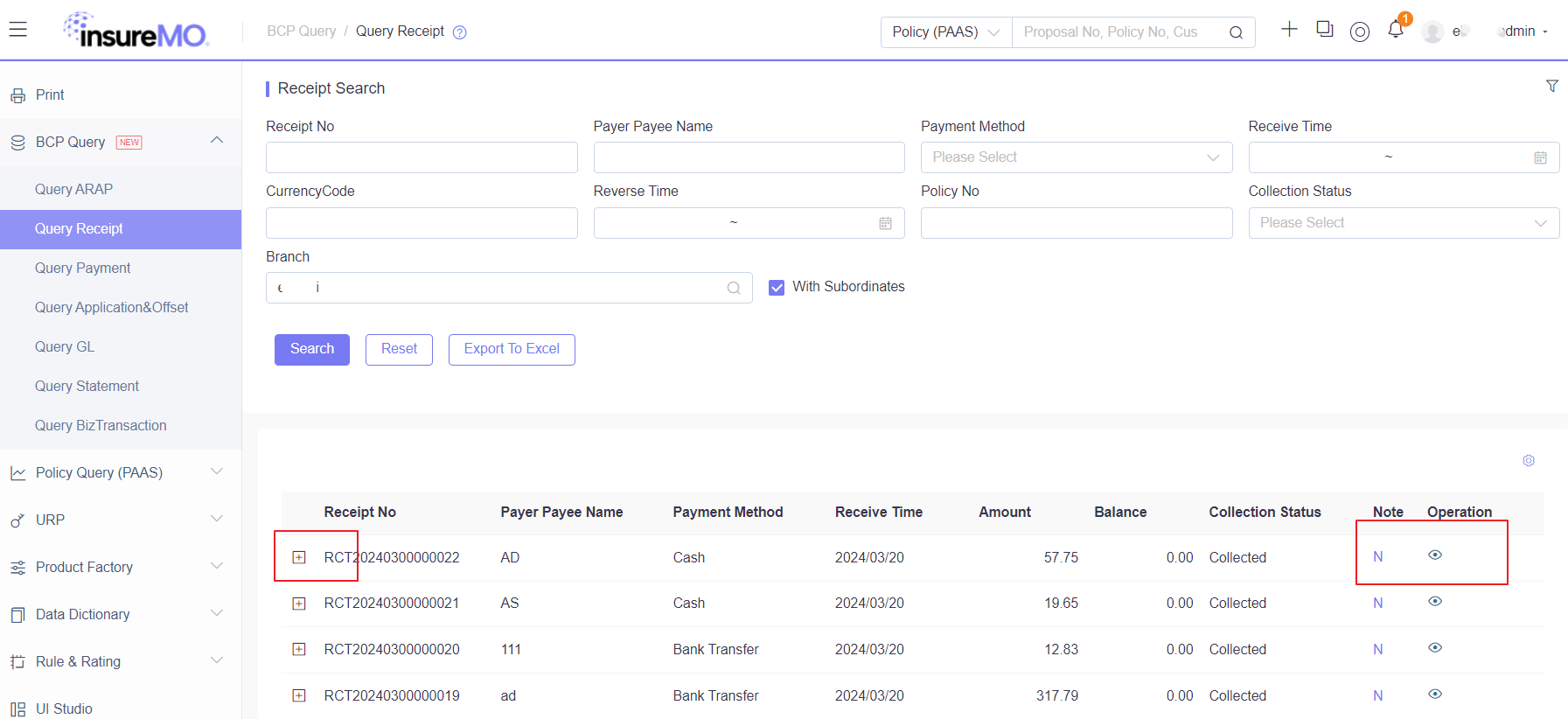This screenshot has width=1568, height=719.
Task: Click the circular target icon in header
Action: (1360, 31)
